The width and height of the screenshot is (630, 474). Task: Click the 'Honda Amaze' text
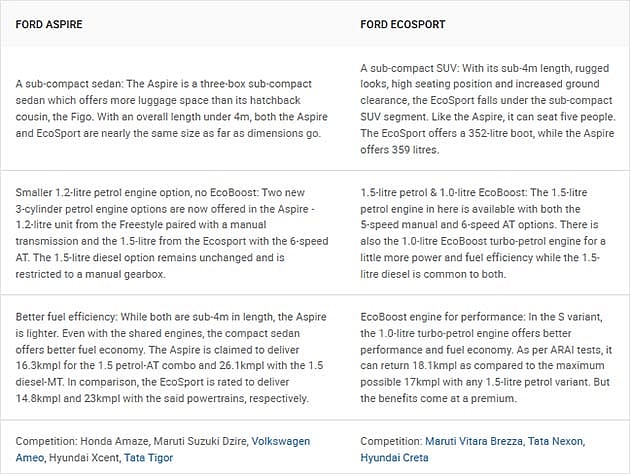click(114, 441)
